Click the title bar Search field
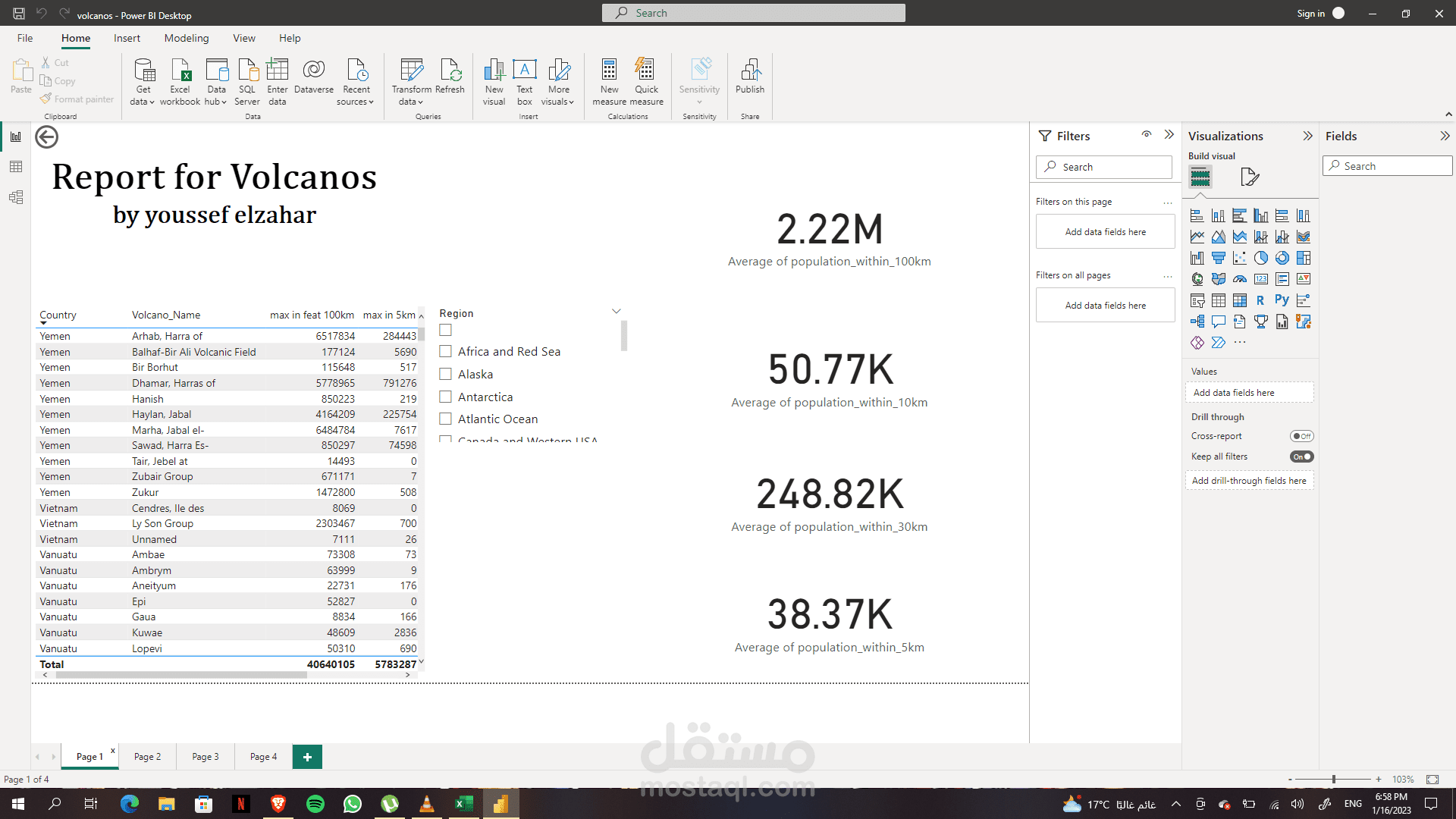Viewport: 1456px width, 819px height. 754,13
